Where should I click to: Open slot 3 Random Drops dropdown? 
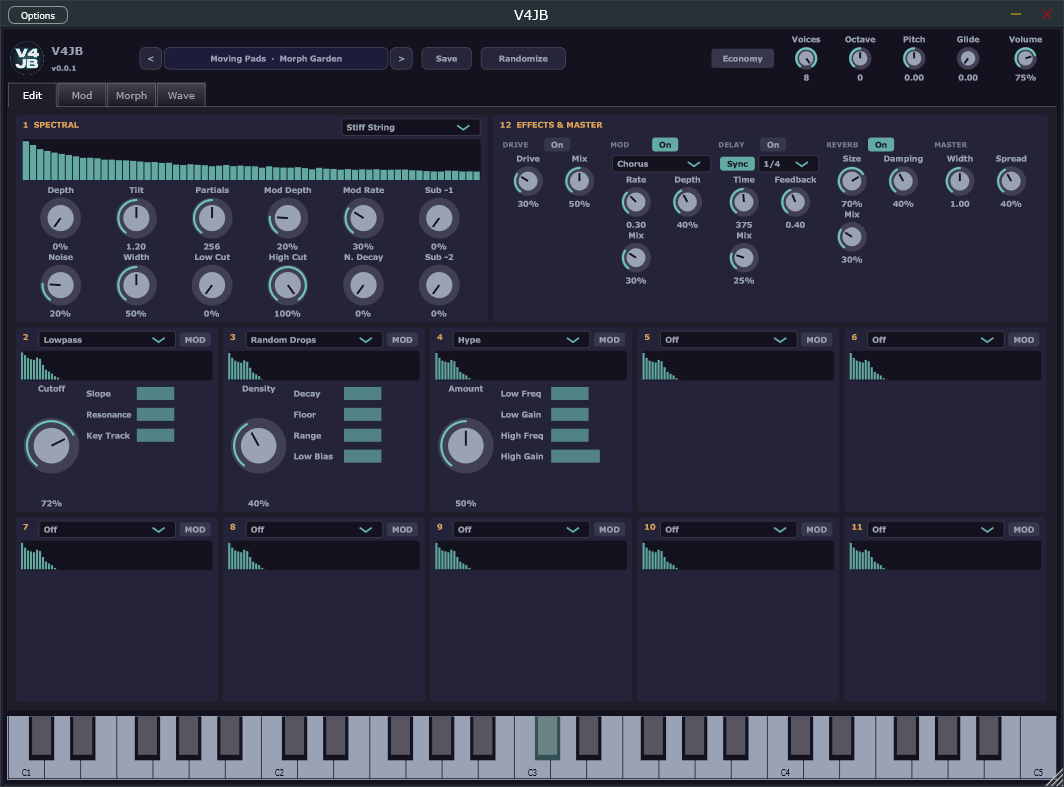click(314, 340)
